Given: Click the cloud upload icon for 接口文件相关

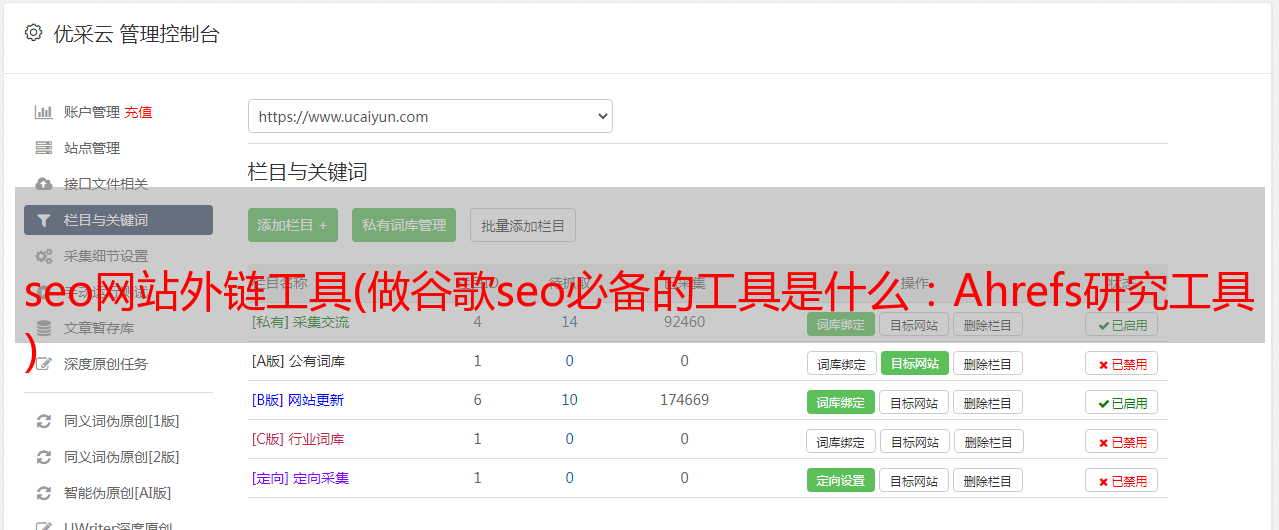Looking at the screenshot, I should click(x=43, y=184).
